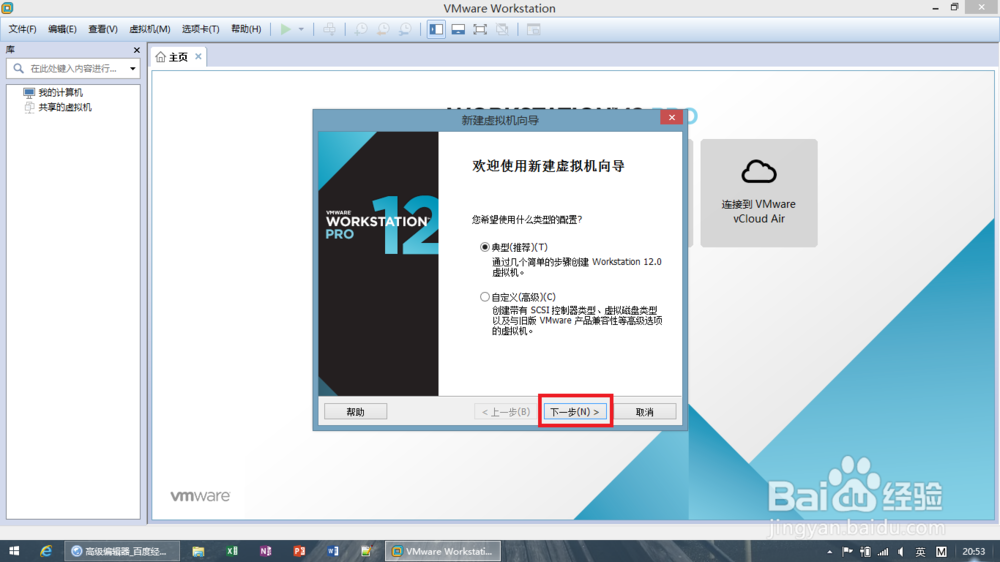The height and width of the screenshot is (562, 1000).
Task: Open the notepad app taskbar icon
Action: (x=366, y=551)
